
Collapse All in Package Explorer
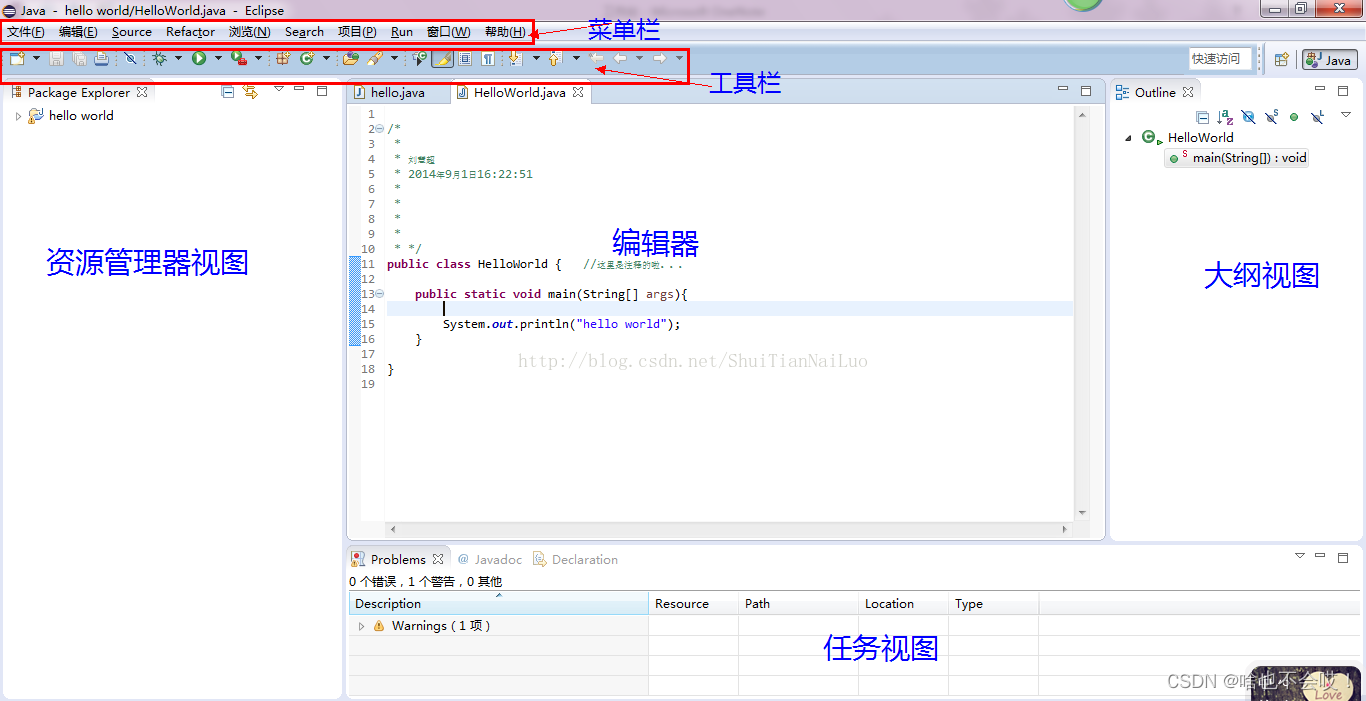(228, 92)
